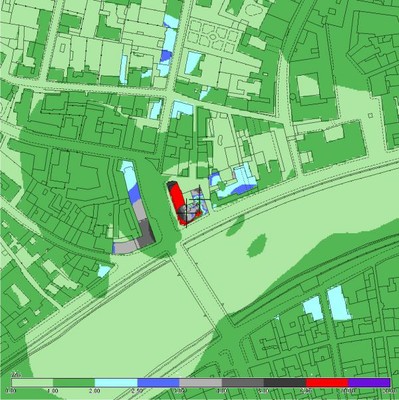Select the light gray legend swatch
The width and height of the screenshot is (399, 400).
(x=200, y=382)
